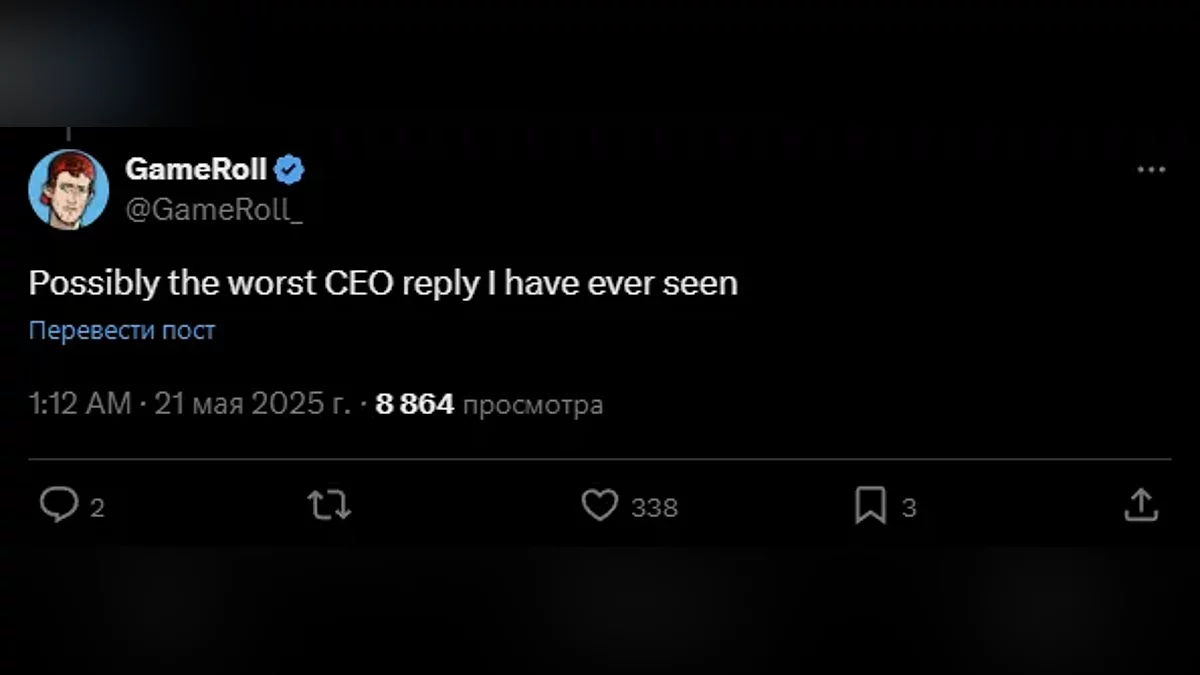The image size is (1200, 675).
Task: Click the blue verified badge
Action: tap(290, 170)
